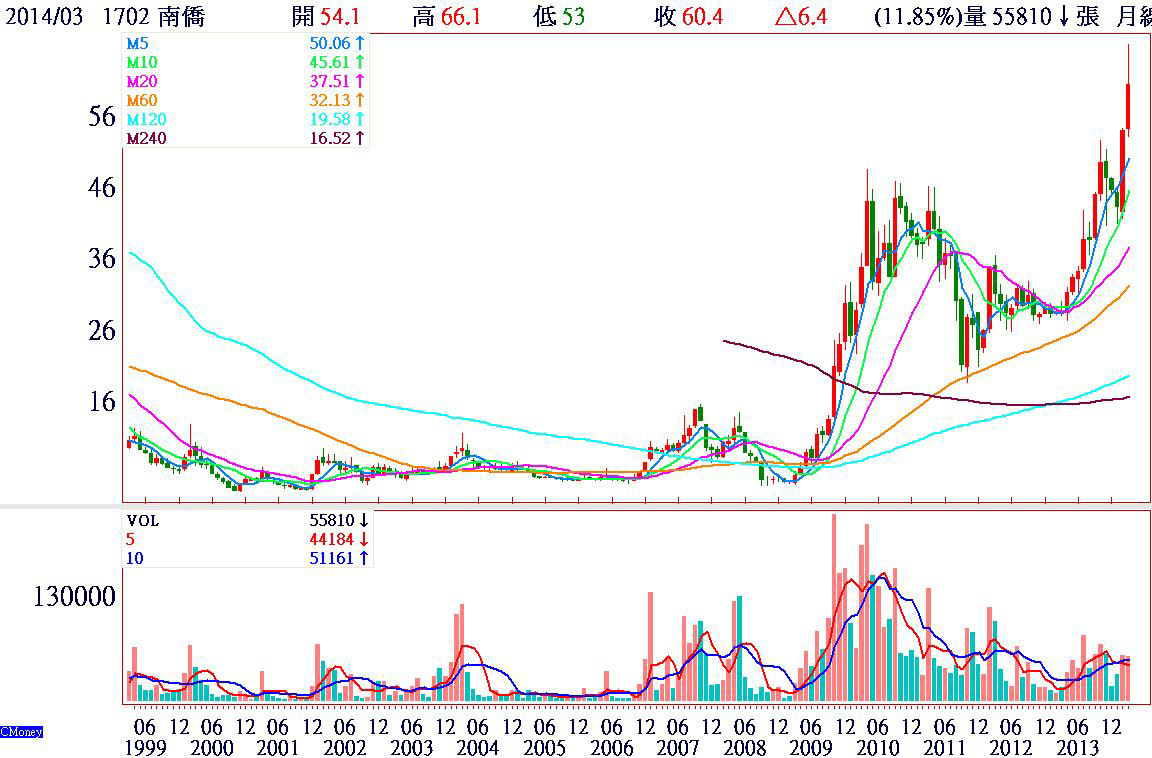This screenshot has height=758, width=1152.
Task: Click the down arrow next to VOL 55810
Action: point(364,520)
